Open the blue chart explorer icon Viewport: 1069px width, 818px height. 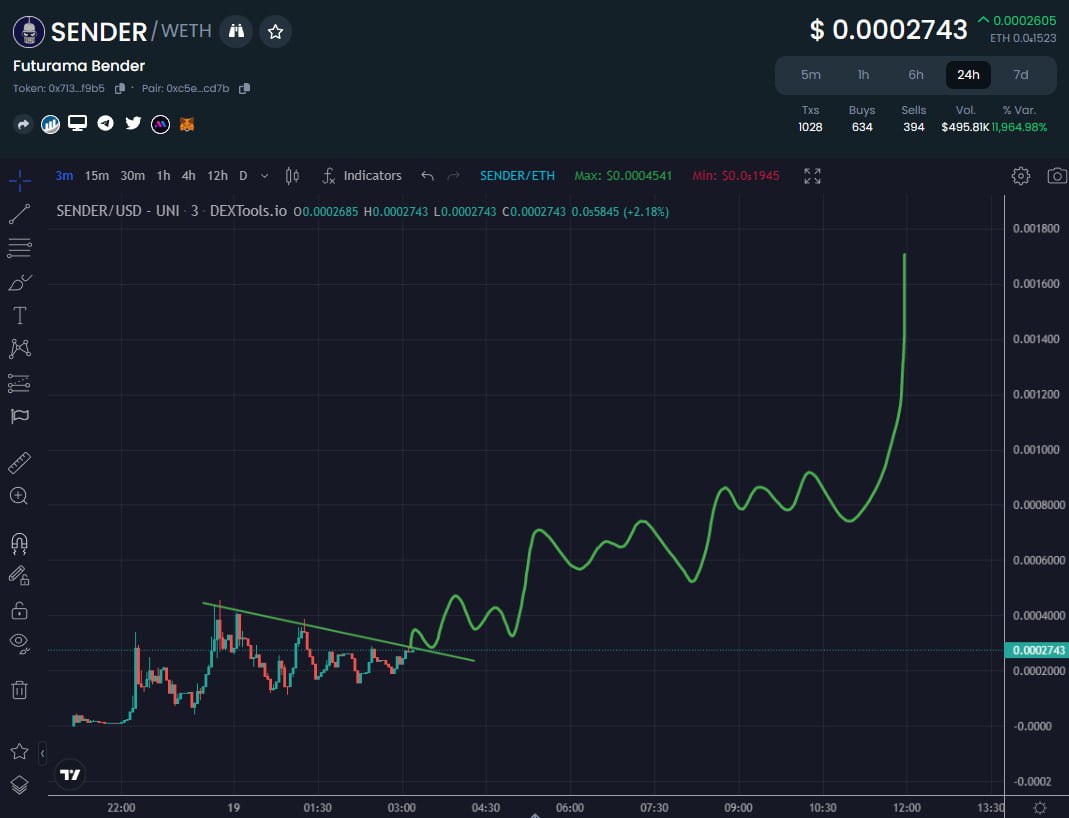[x=50, y=124]
